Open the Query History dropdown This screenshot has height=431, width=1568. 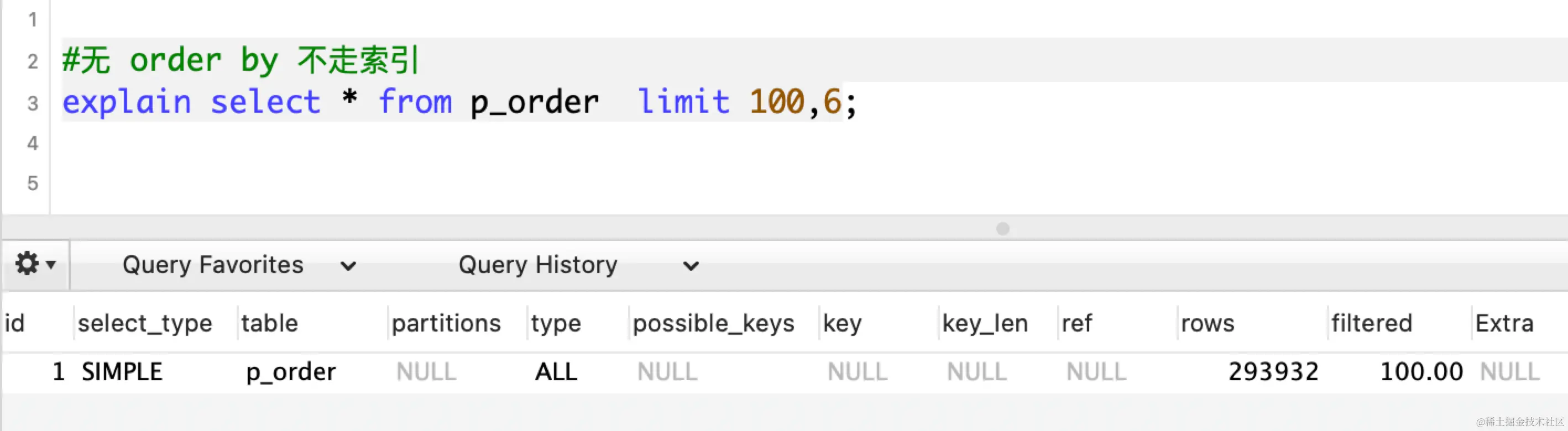pos(578,265)
